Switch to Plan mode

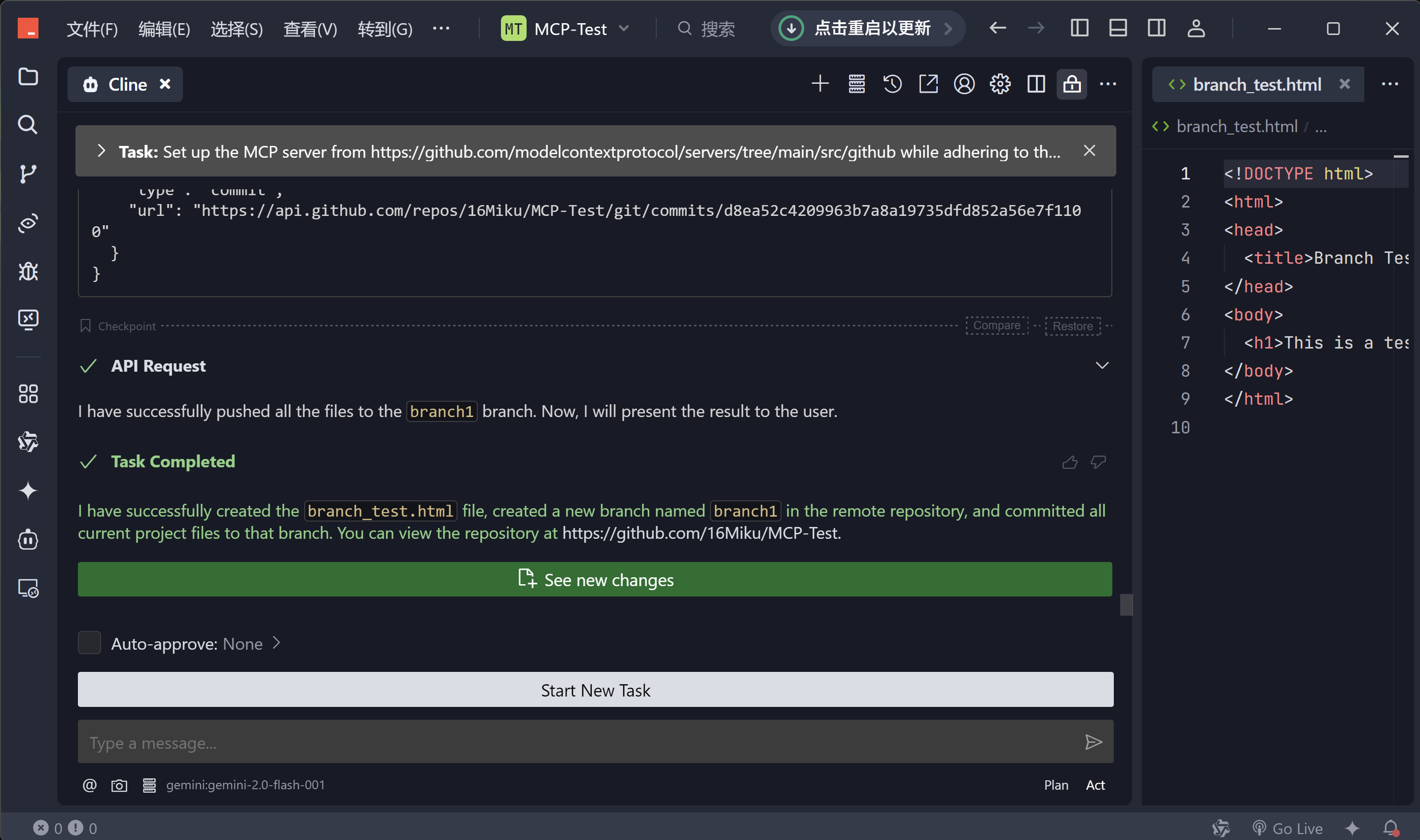pyautogui.click(x=1056, y=785)
